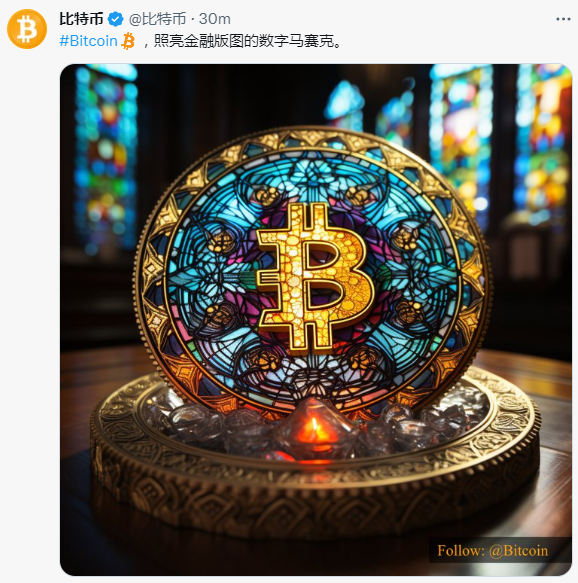The width and height of the screenshot is (578, 583).
Task: Click the far-right stained glass window
Action: pyautogui.click(x=543, y=143)
